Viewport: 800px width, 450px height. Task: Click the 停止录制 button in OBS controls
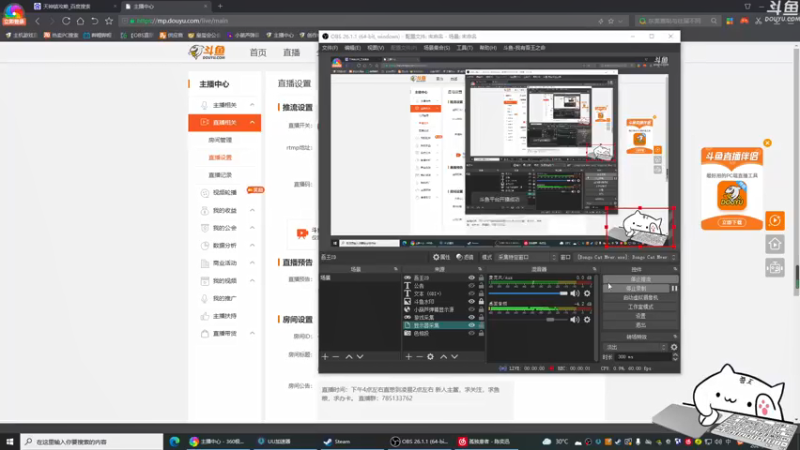point(636,288)
